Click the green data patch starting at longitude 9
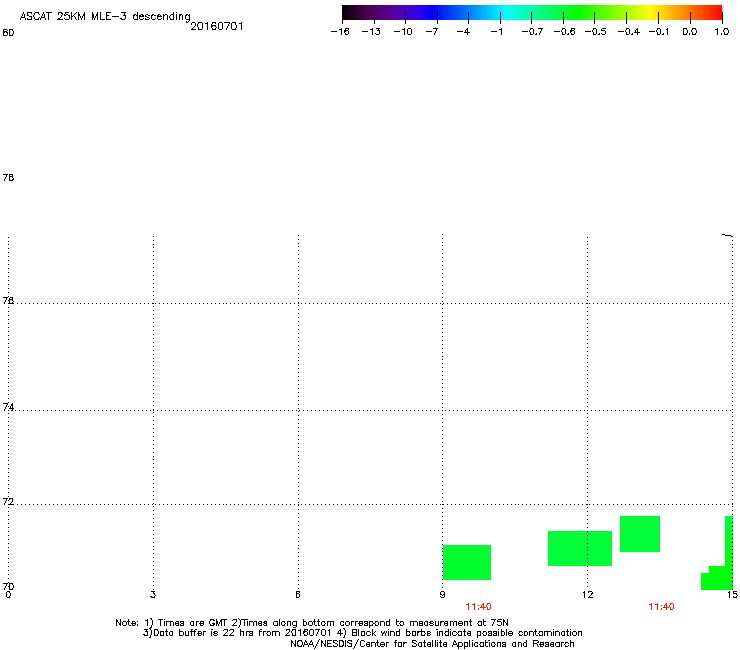The width and height of the screenshot is (740, 650). pos(467,562)
